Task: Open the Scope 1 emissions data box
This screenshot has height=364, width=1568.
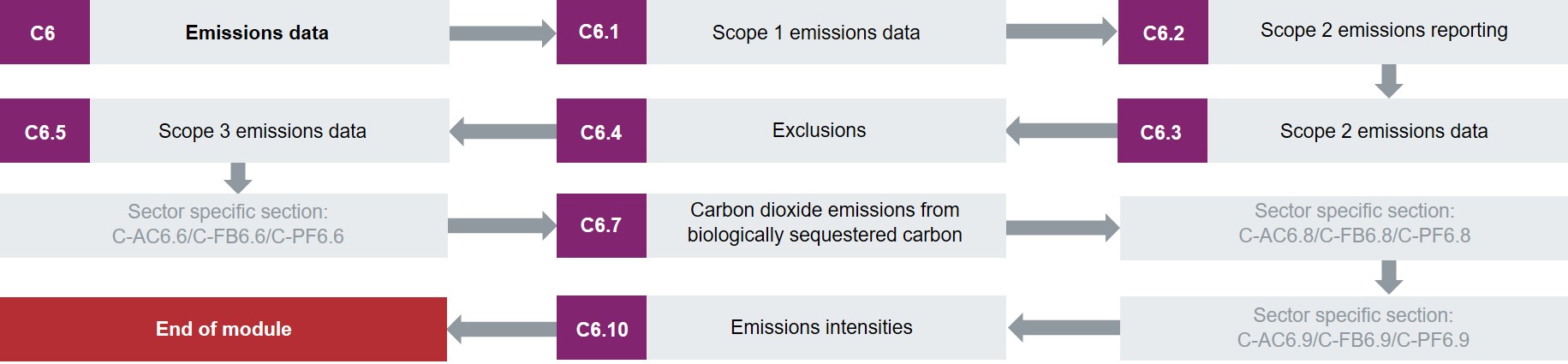Action: point(826,32)
